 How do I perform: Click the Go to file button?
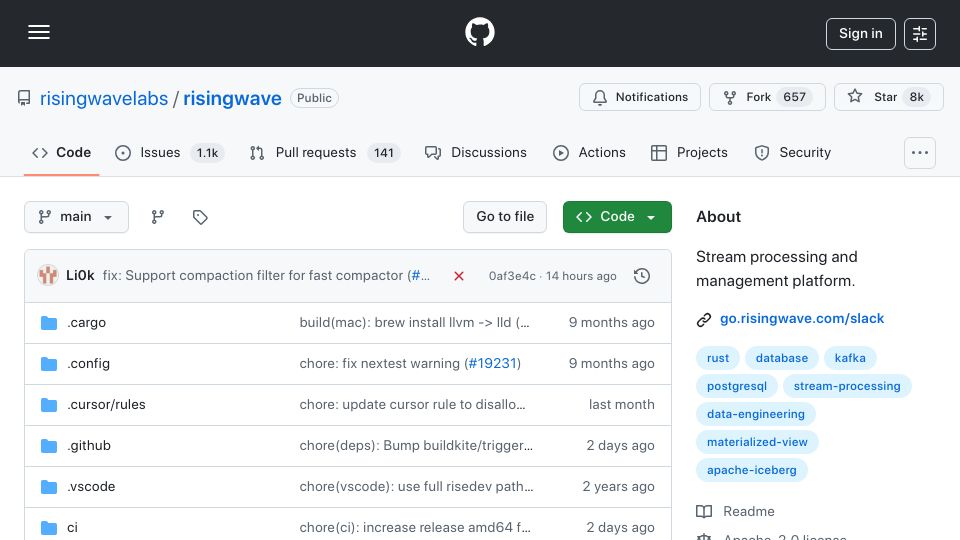click(505, 217)
